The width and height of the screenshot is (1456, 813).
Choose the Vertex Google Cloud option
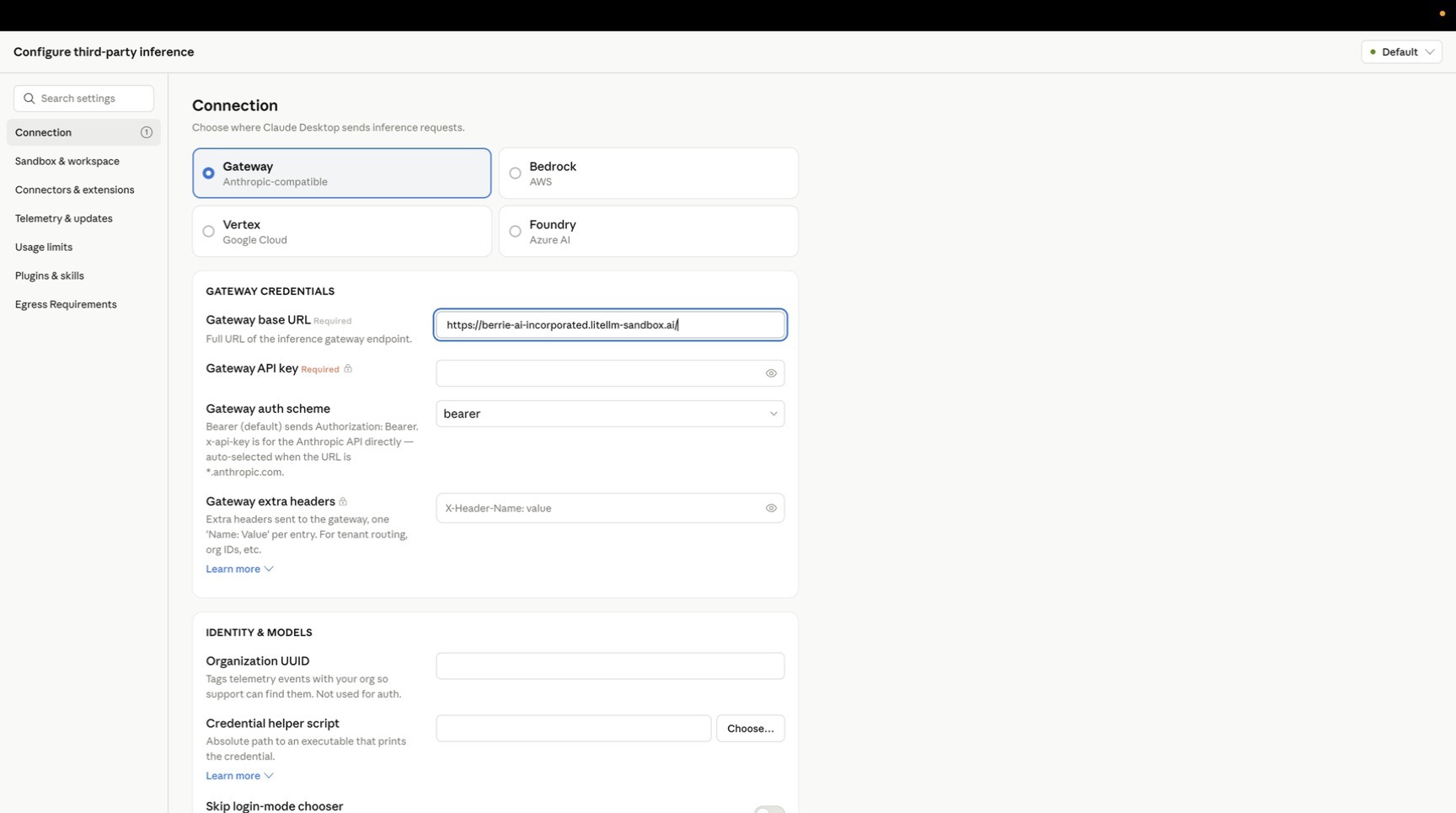342,232
